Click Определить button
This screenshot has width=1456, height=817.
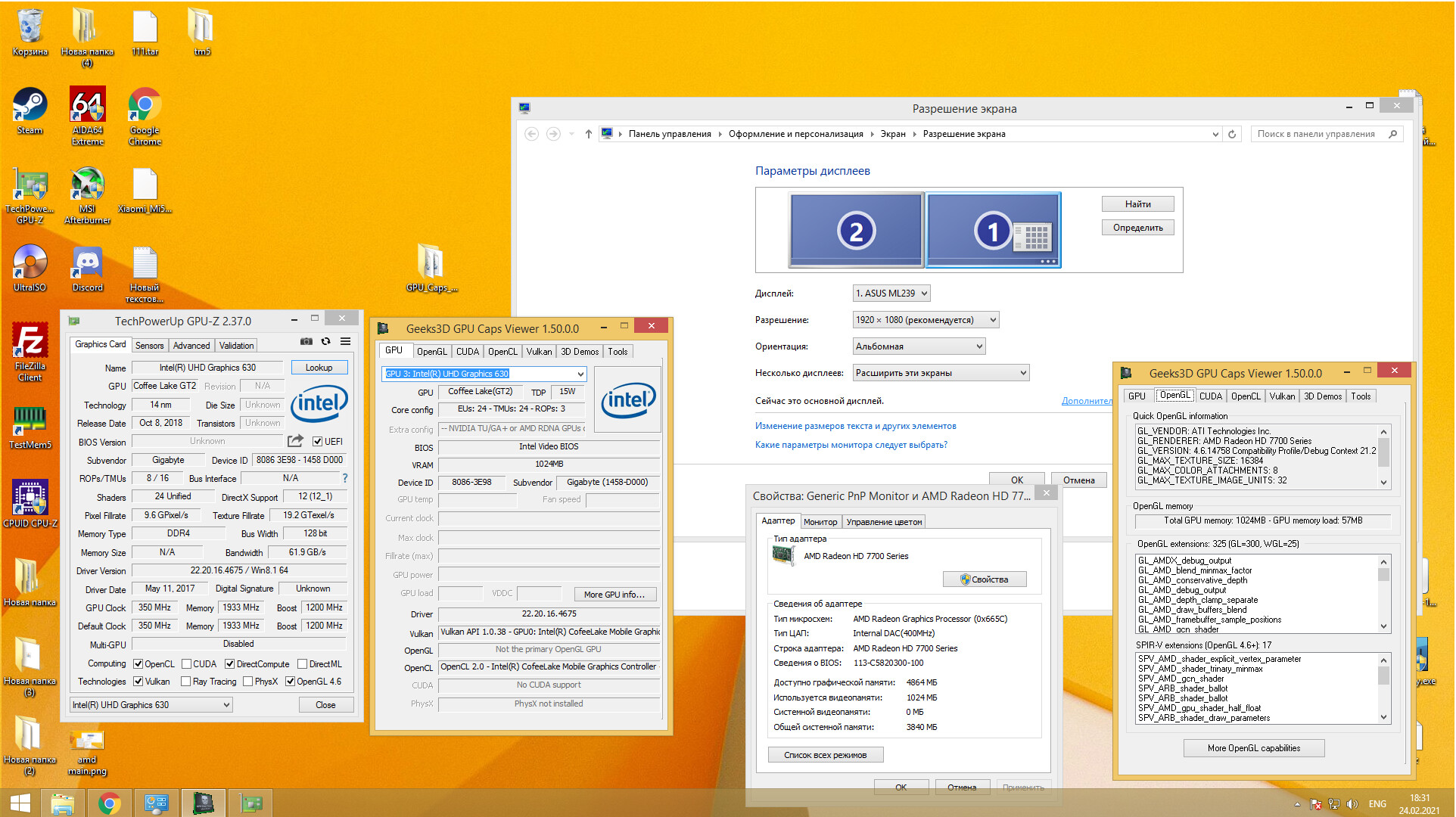point(1137,228)
